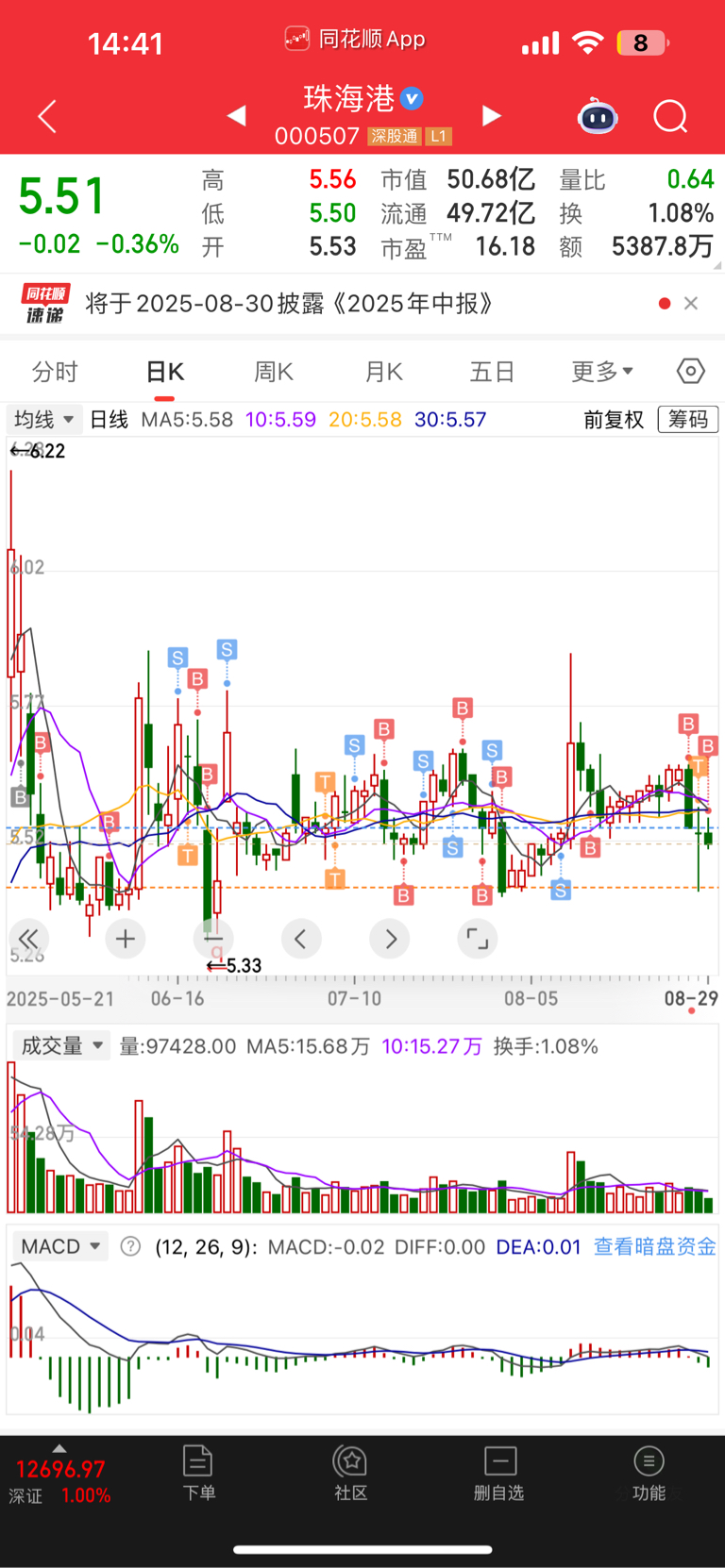Switch to 周K weekly chart

274,372
